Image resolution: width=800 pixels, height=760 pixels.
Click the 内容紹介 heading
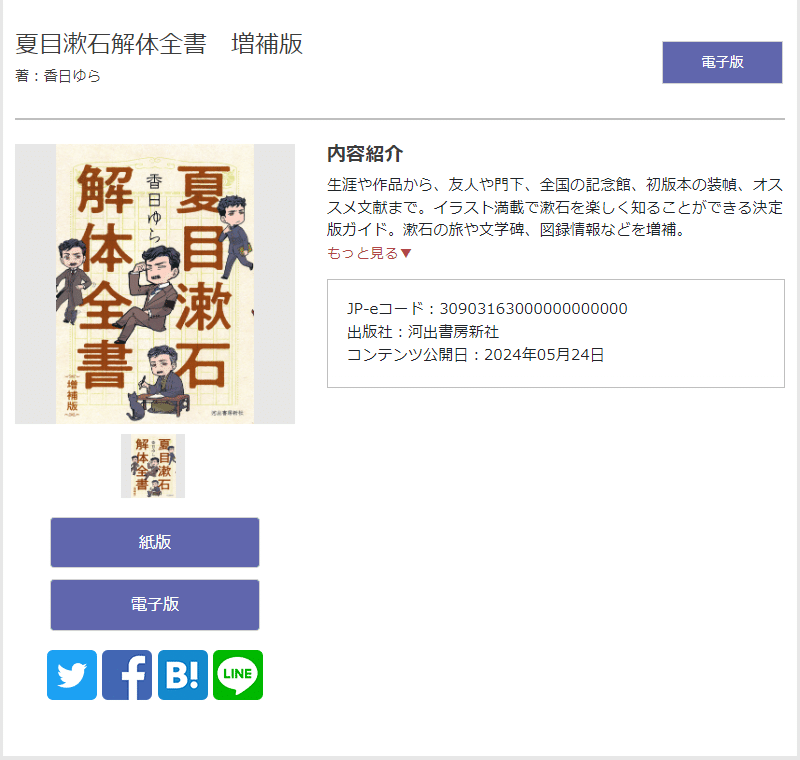pyautogui.click(x=365, y=154)
